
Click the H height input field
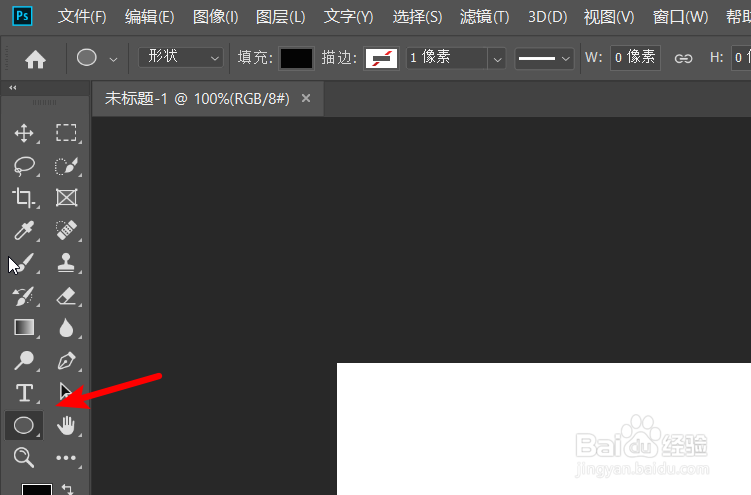(741, 58)
